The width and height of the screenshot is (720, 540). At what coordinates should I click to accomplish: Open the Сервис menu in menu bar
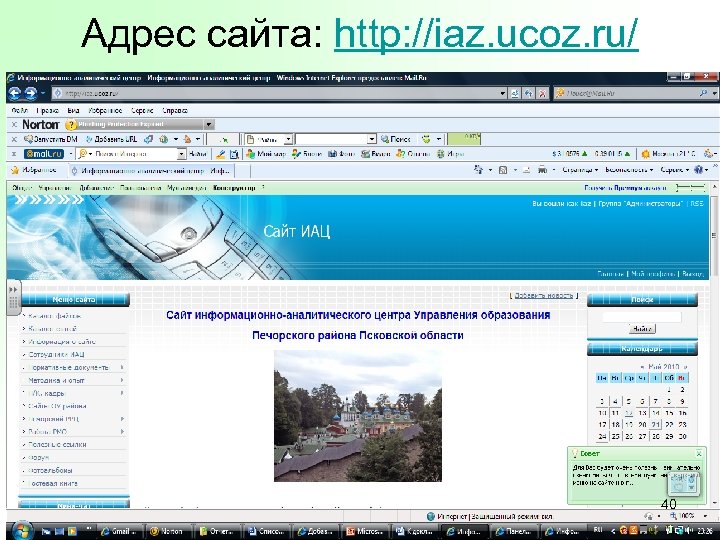click(x=142, y=110)
